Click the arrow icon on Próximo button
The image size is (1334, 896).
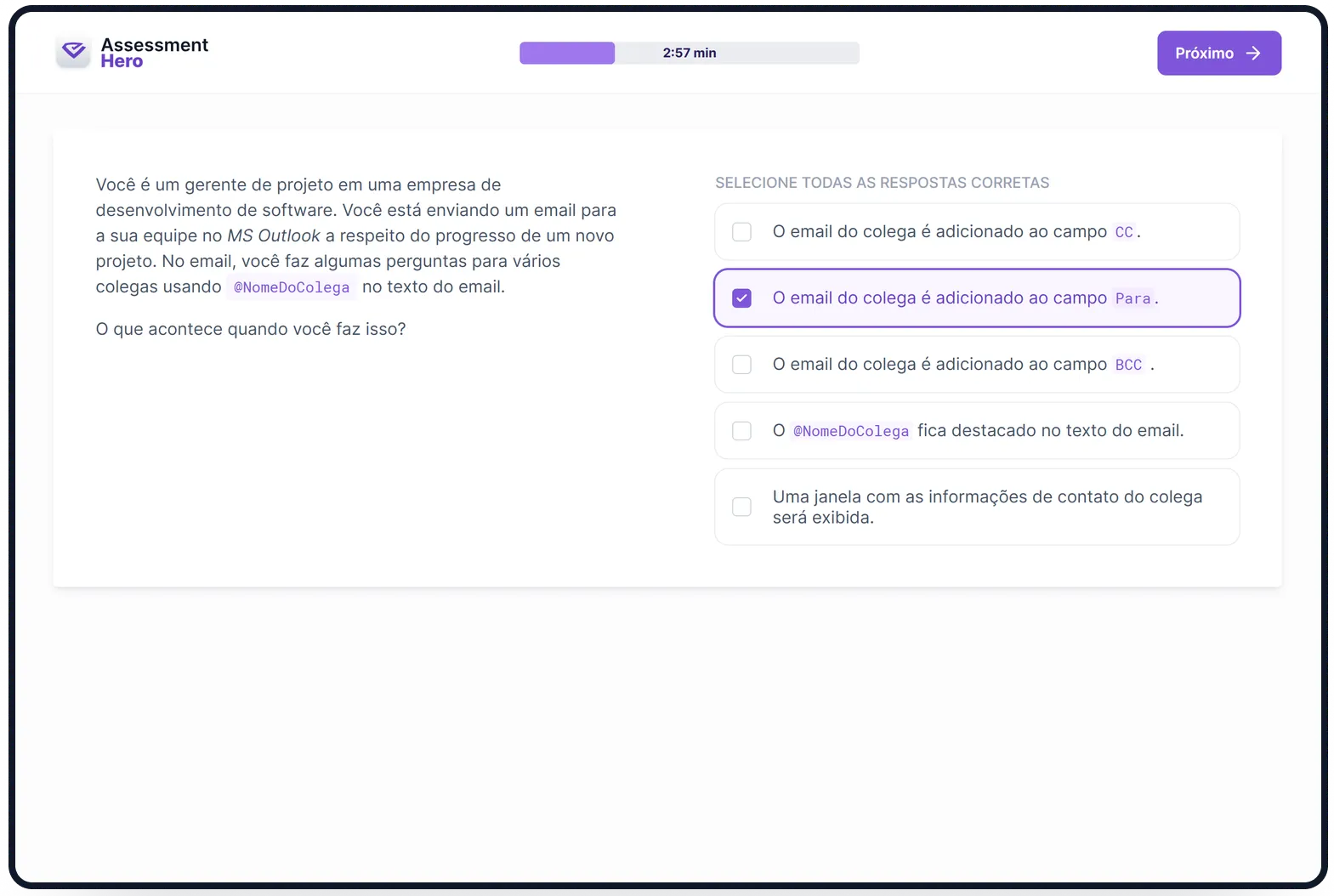pyautogui.click(x=1253, y=53)
